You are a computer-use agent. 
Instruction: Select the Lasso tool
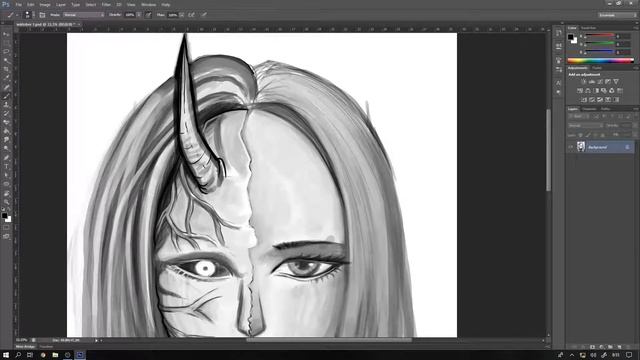point(6,52)
